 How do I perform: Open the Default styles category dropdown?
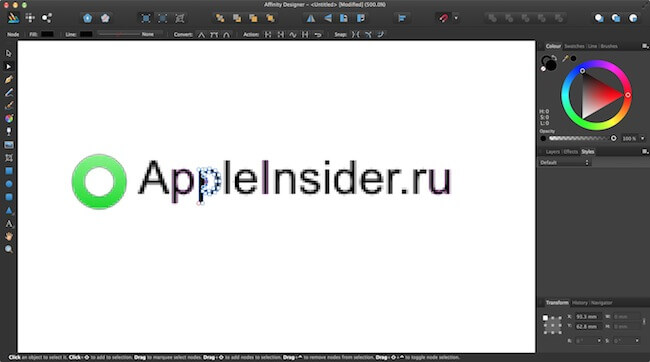coord(565,163)
